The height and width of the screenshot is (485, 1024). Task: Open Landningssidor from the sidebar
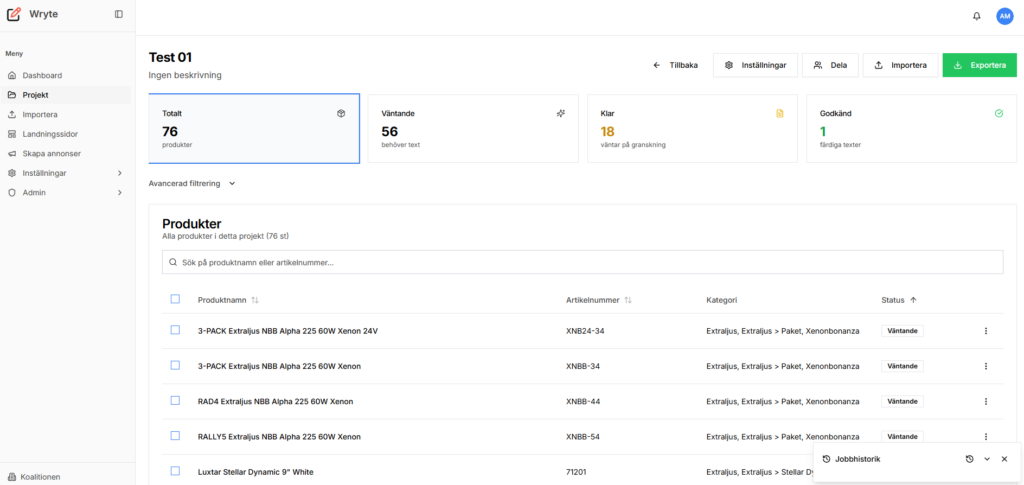pyautogui.click(x=50, y=134)
